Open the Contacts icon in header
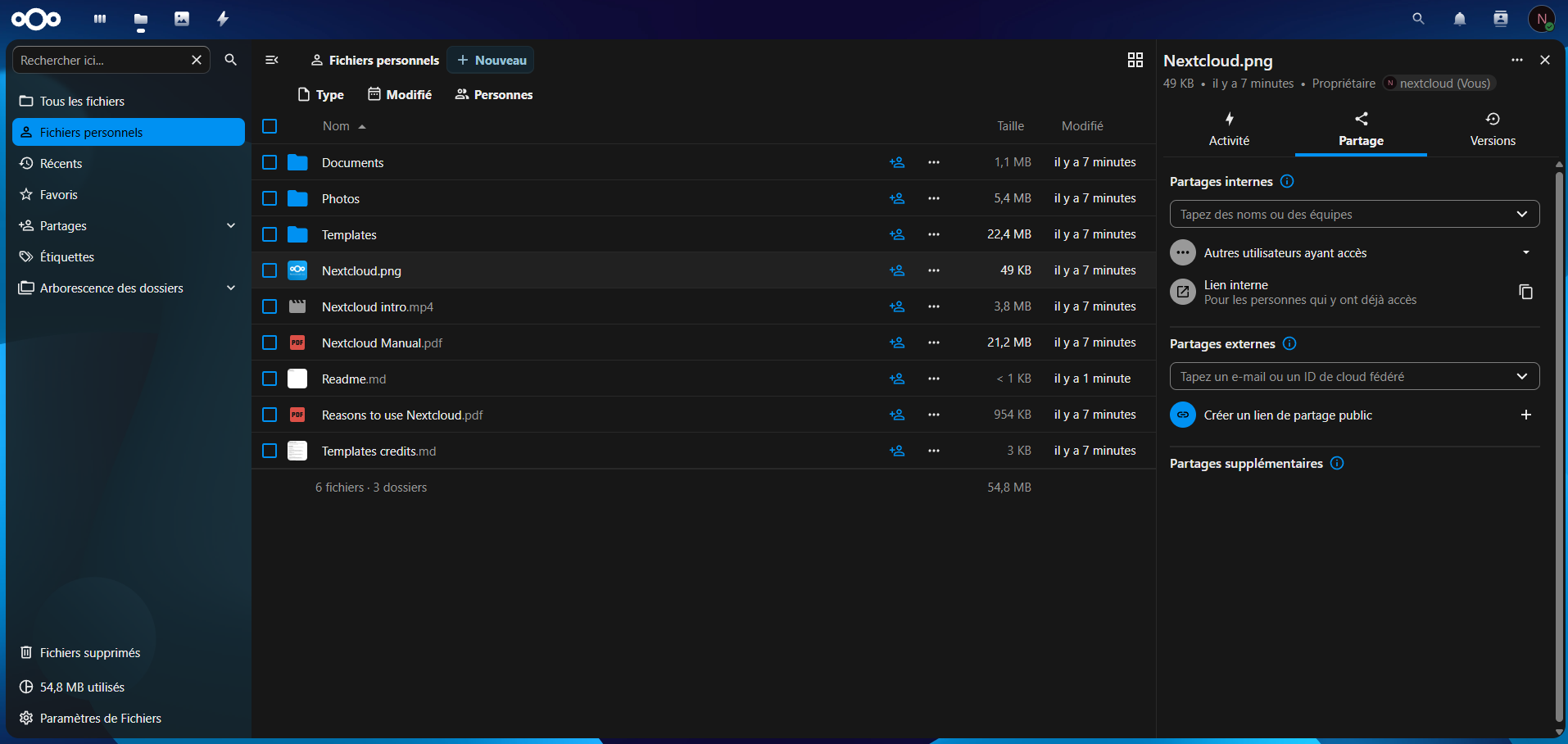Screen dimensions: 1568x744 (1500, 19)
